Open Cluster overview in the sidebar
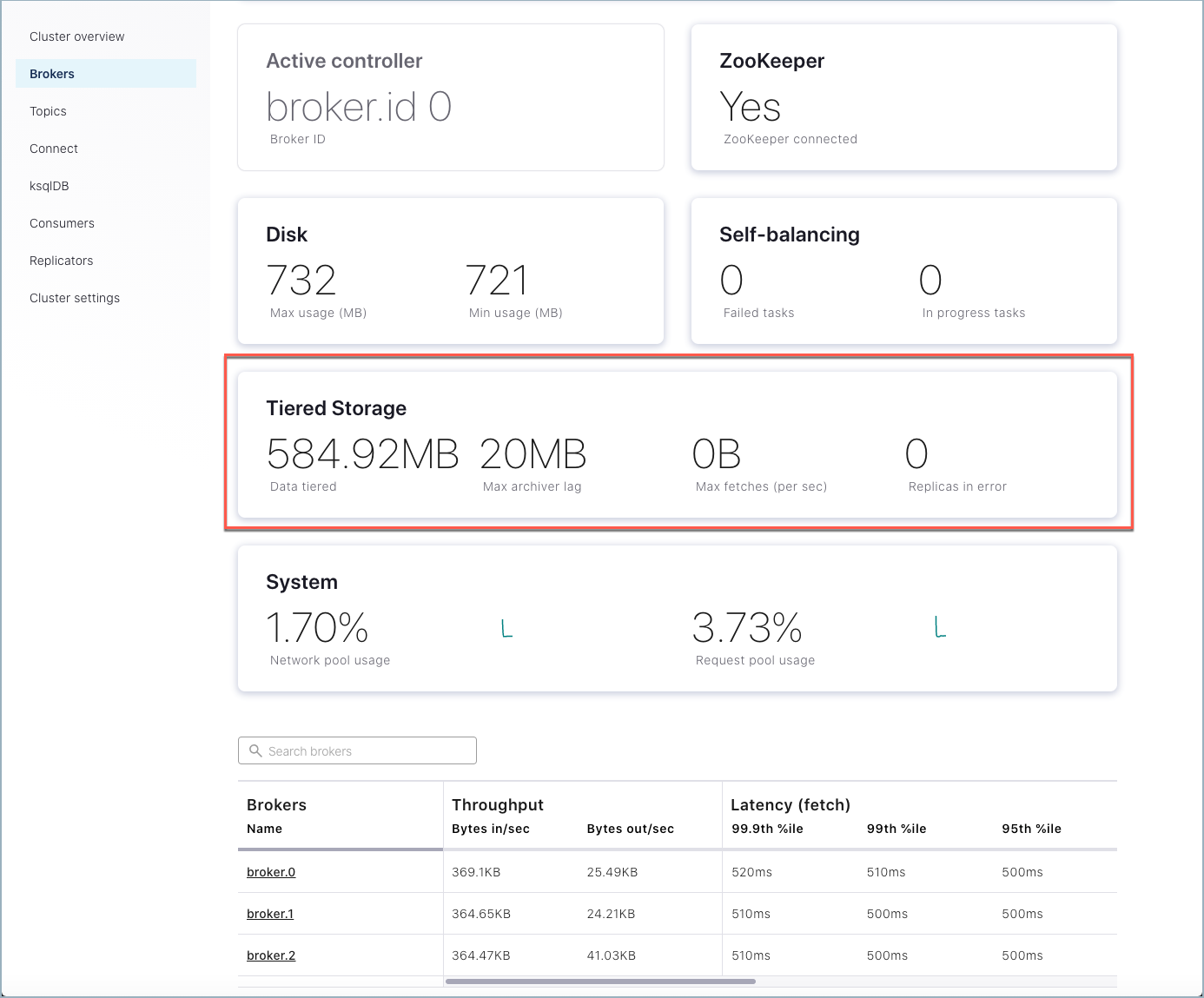Viewport: 1204px width, 998px height. click(x=77, y=36)
